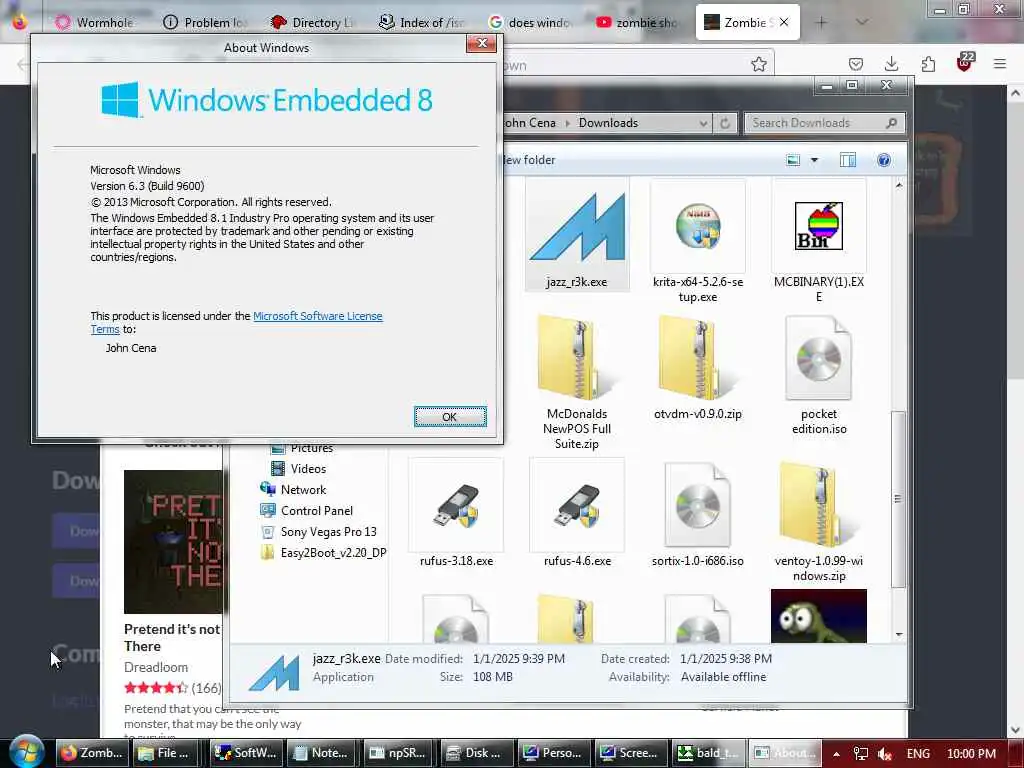Screen dimensions: 1024x768
Task: Select otvdm-v0.9.0.zip archive
Action: click(x=697, y=357)
